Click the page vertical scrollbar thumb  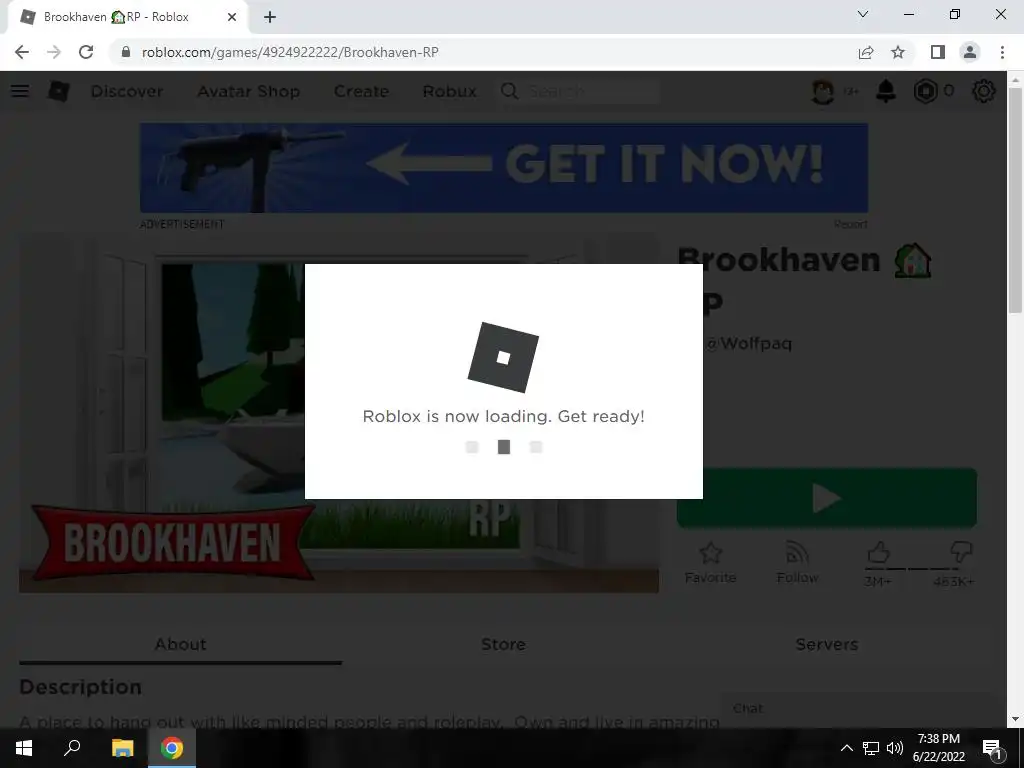[1014, 202]
